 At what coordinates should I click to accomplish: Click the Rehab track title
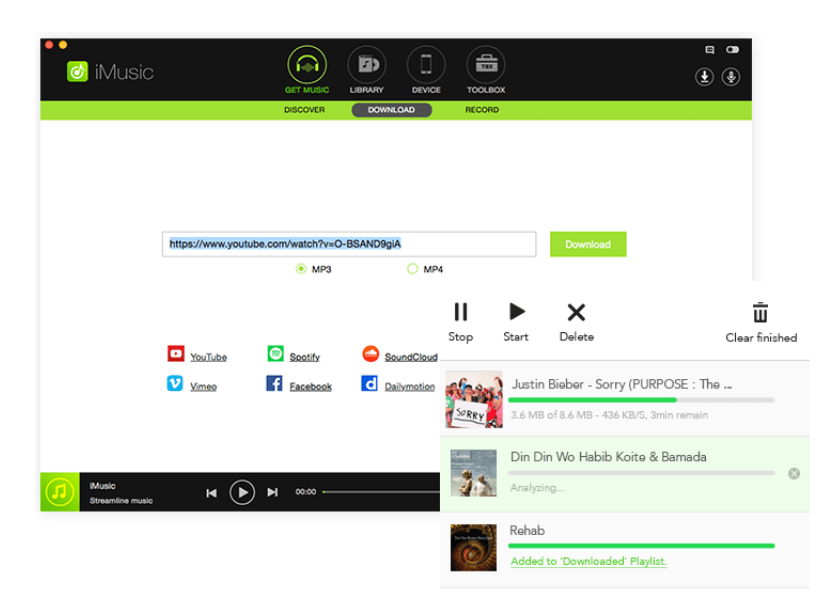click(527, 531)
